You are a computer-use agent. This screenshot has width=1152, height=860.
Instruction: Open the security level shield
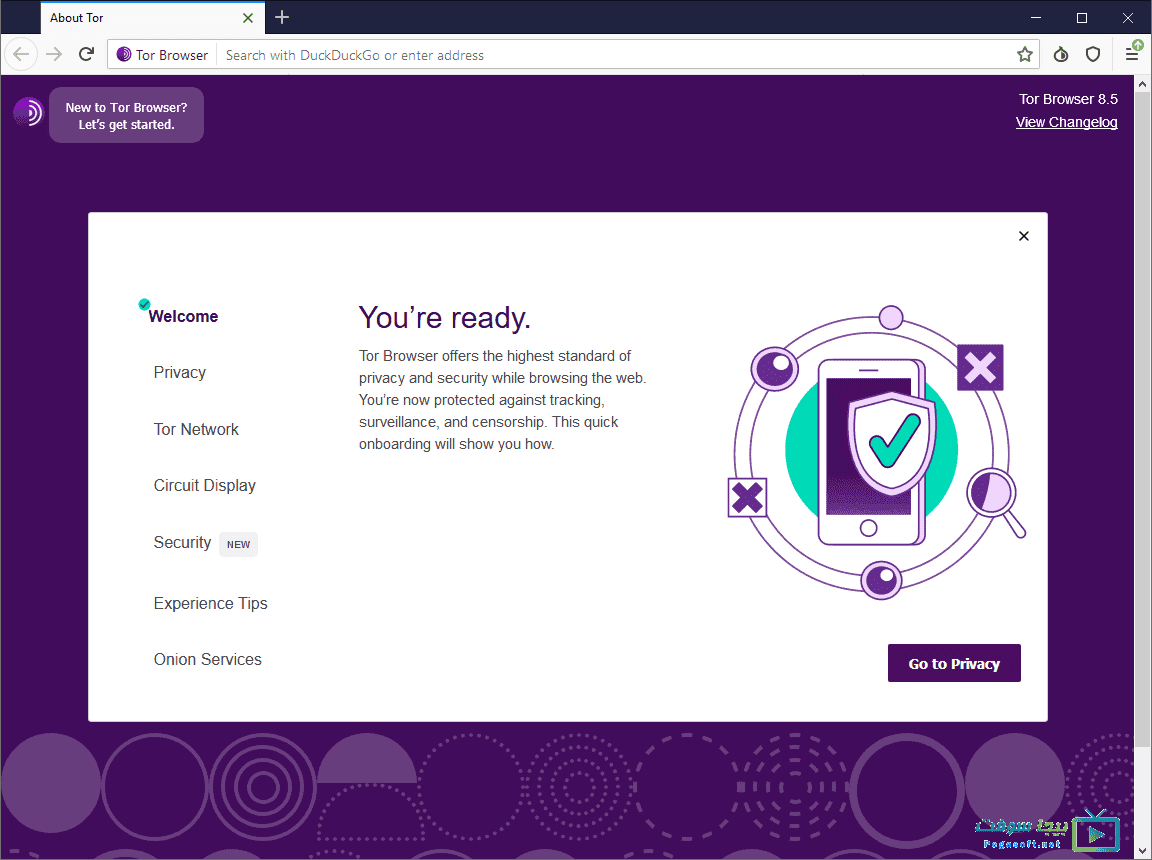(x=1092, y=54)
